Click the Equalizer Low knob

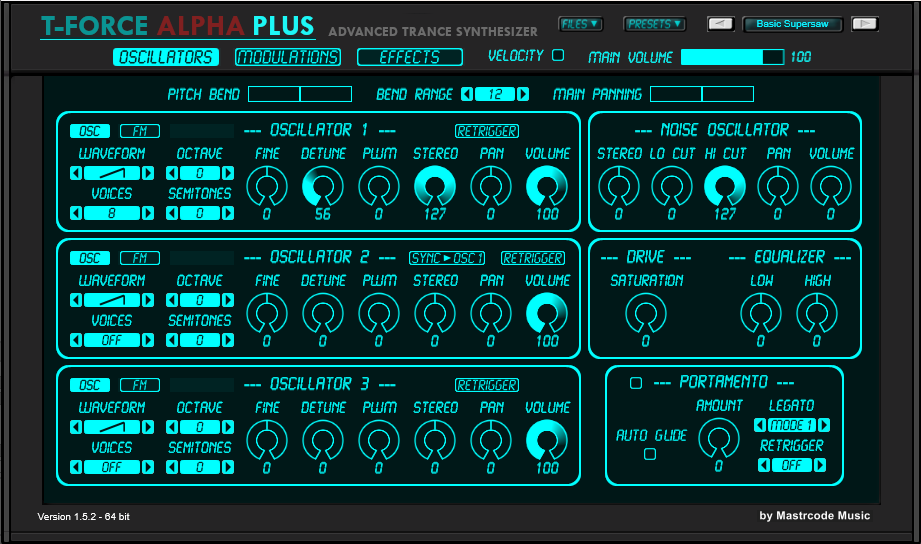761,313
